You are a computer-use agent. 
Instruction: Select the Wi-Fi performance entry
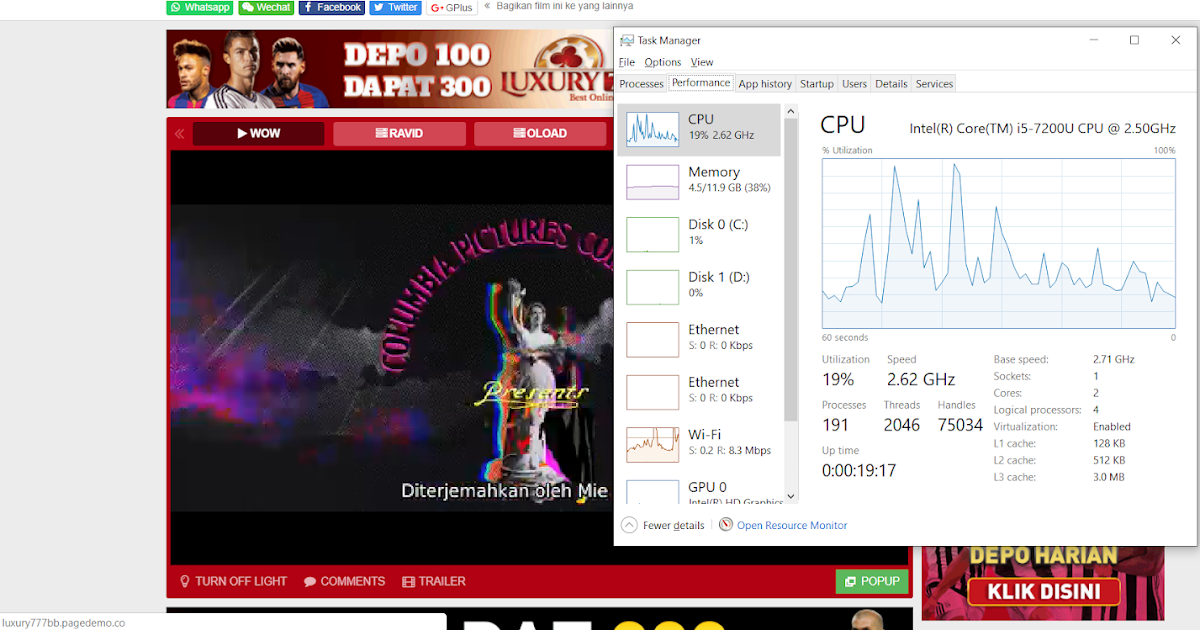tap(699, 442)
